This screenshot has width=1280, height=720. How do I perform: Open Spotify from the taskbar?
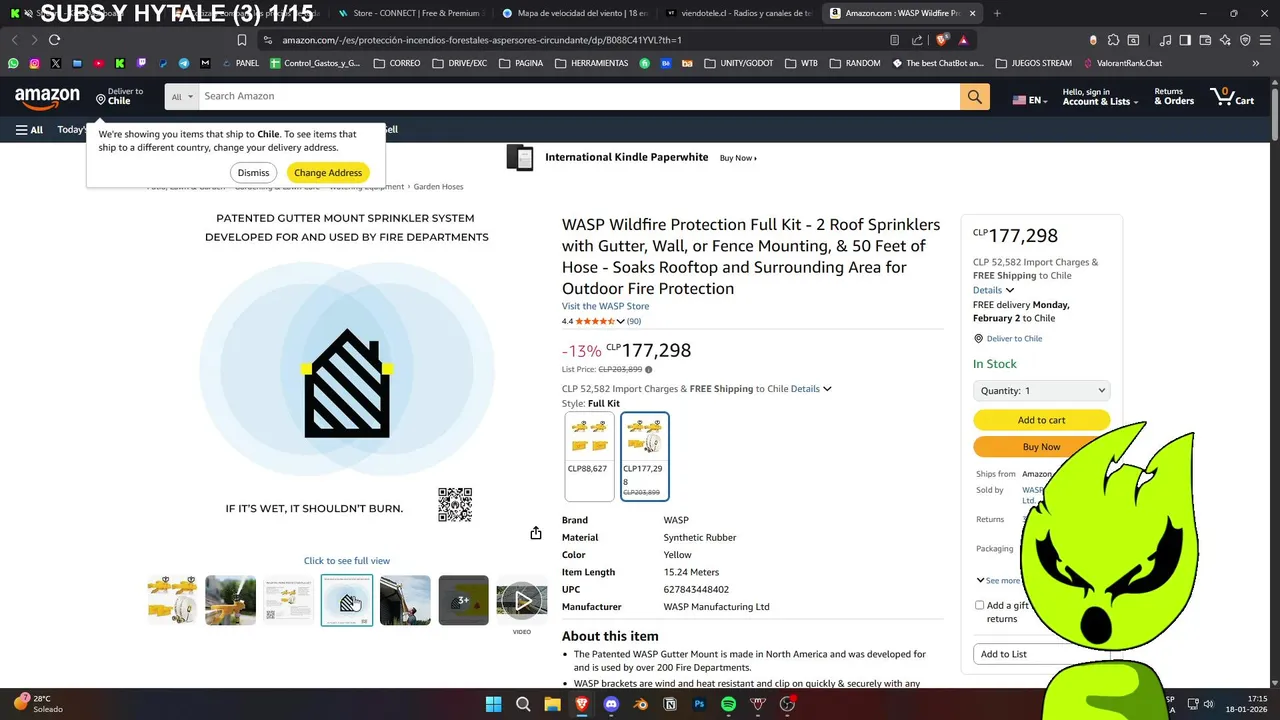click(x=728, y=704)
